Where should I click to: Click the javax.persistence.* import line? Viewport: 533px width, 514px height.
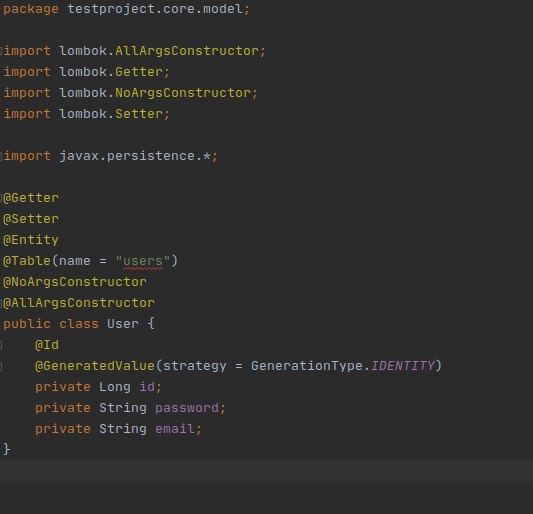[110, 156]
